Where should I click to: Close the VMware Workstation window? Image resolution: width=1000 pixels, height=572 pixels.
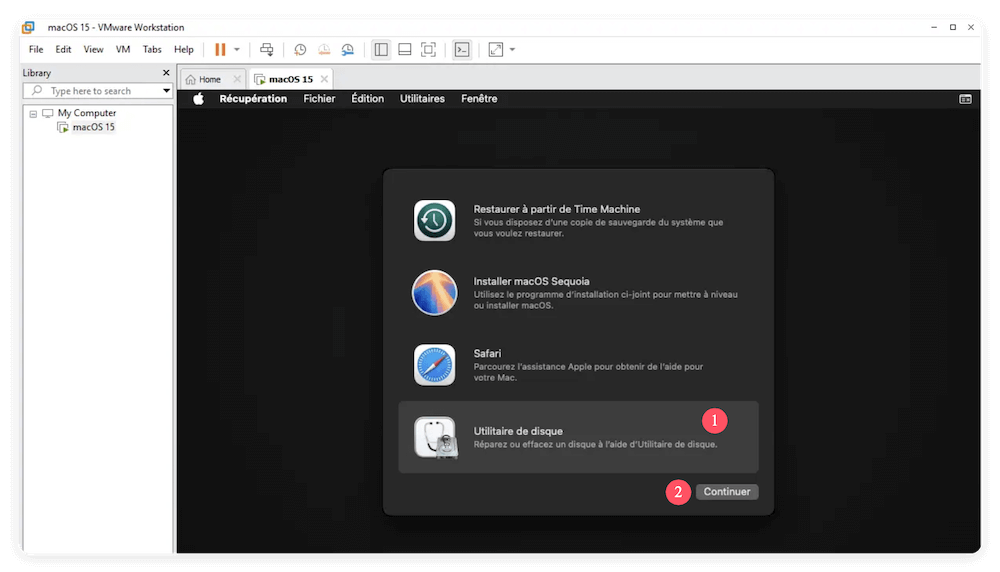(971, 27)
